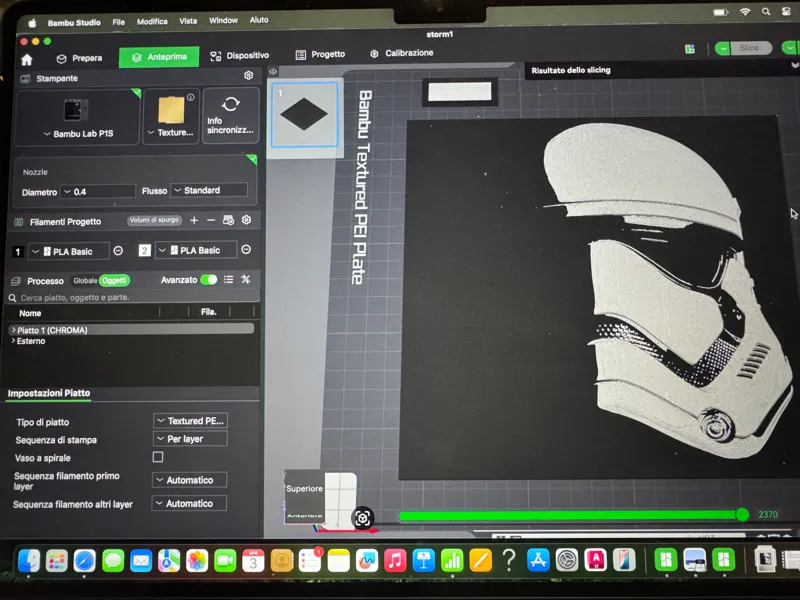
Task: Click the Info sincronizz... sync icon
Action: [x=231, y=104]
